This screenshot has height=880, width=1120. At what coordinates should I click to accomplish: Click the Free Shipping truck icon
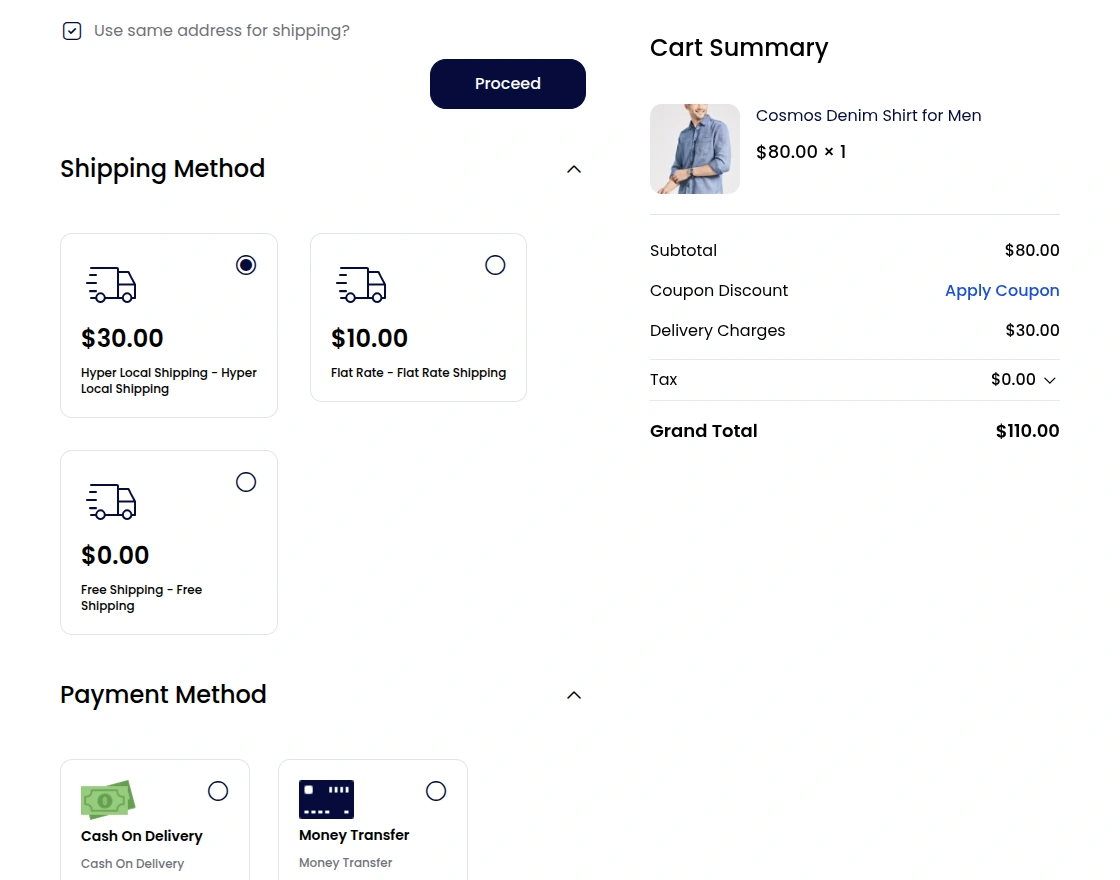point(111,502)
